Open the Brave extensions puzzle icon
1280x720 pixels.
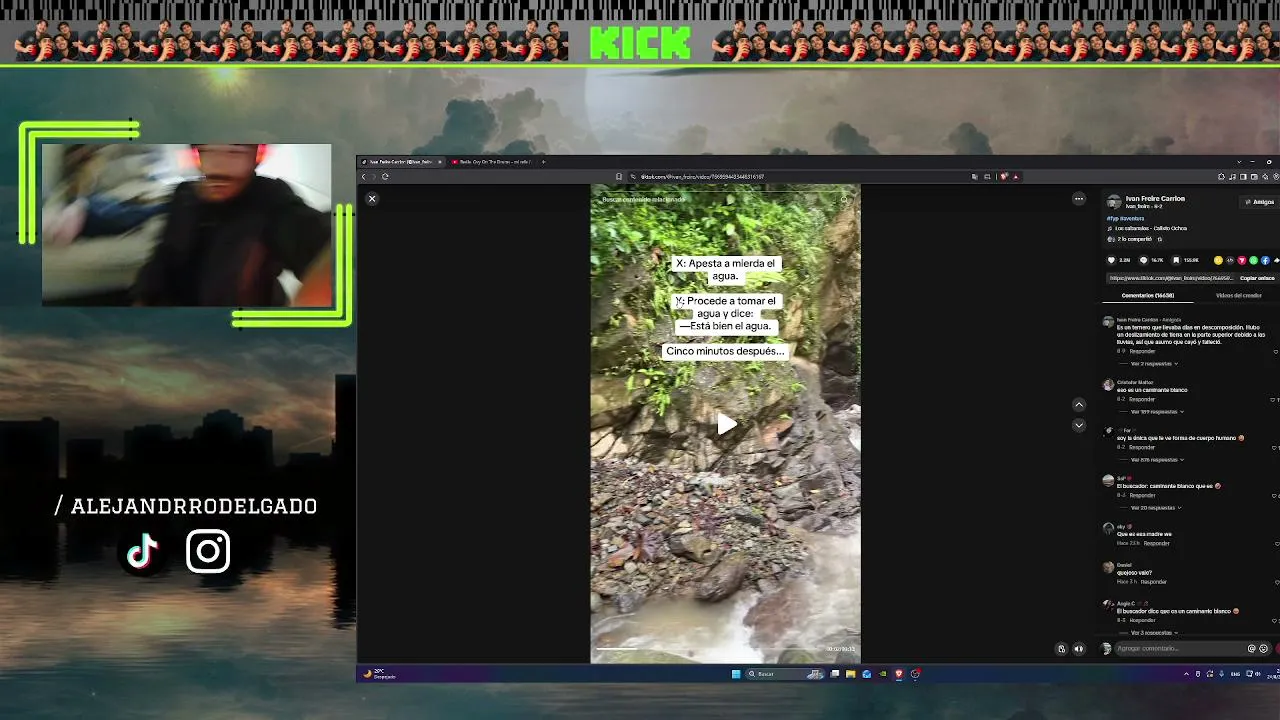click(1221, 177)
